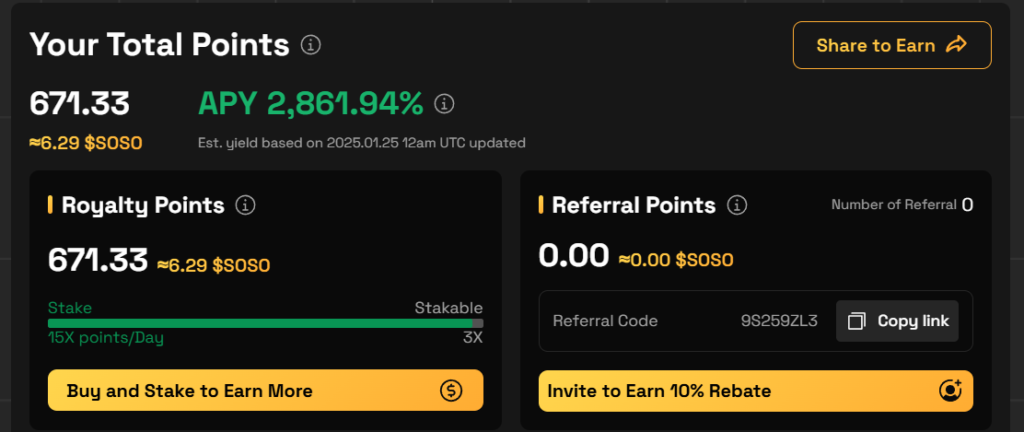Click the Referral Points info icon
Screen dimensions: 1024x432
(737, 206)
